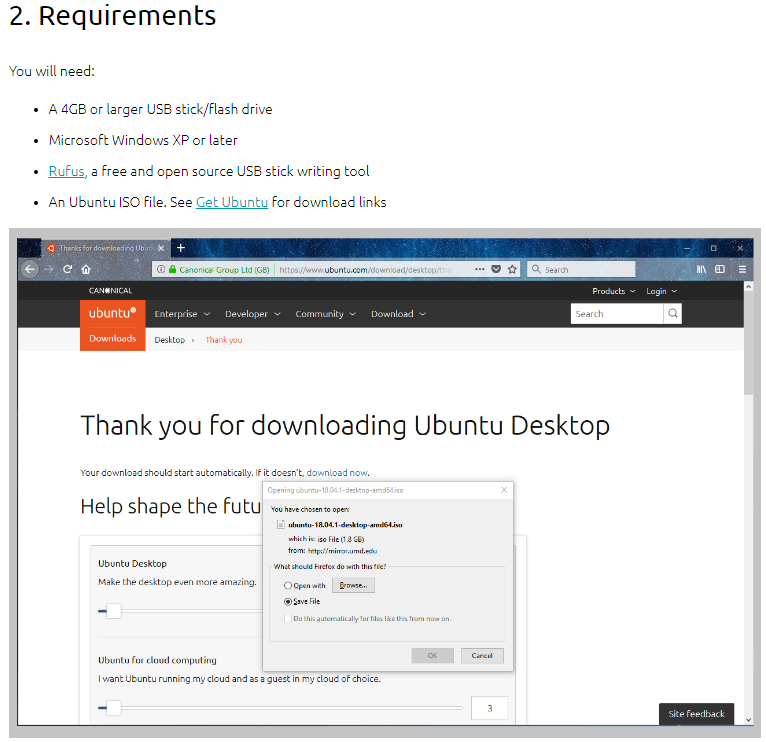
Task: Select the 'Thanks for downloading Ubuntu' browser tab
Action: point(106,248)
